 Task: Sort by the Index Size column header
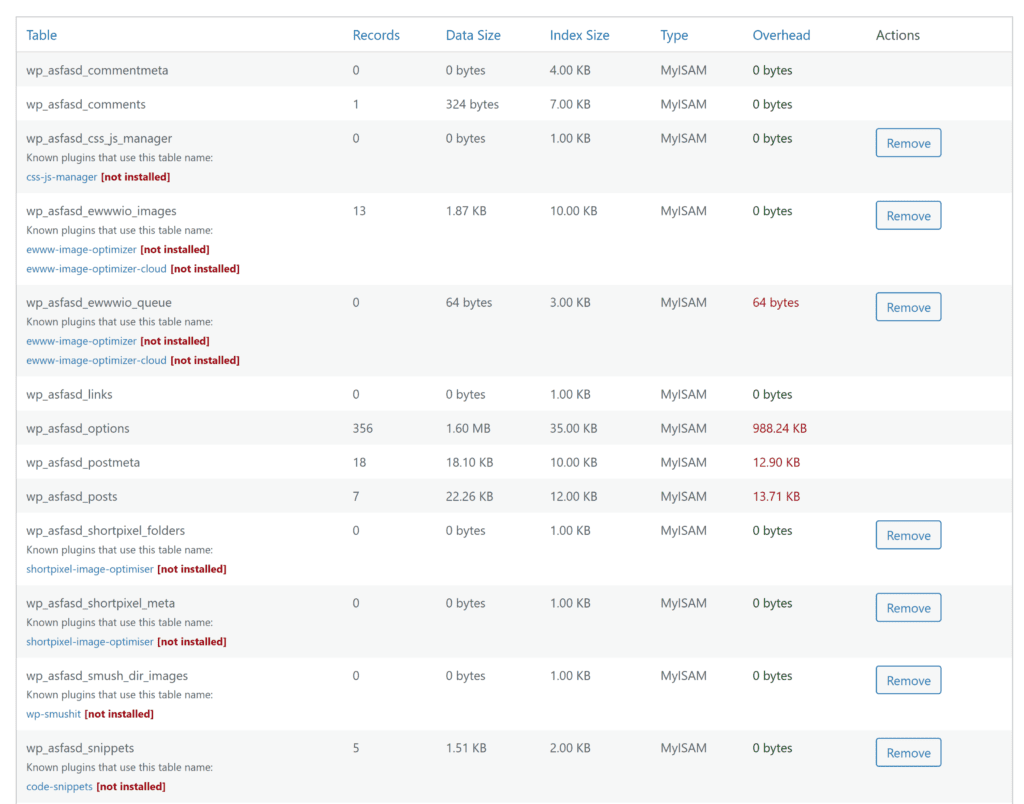click(x=579, y=35)
